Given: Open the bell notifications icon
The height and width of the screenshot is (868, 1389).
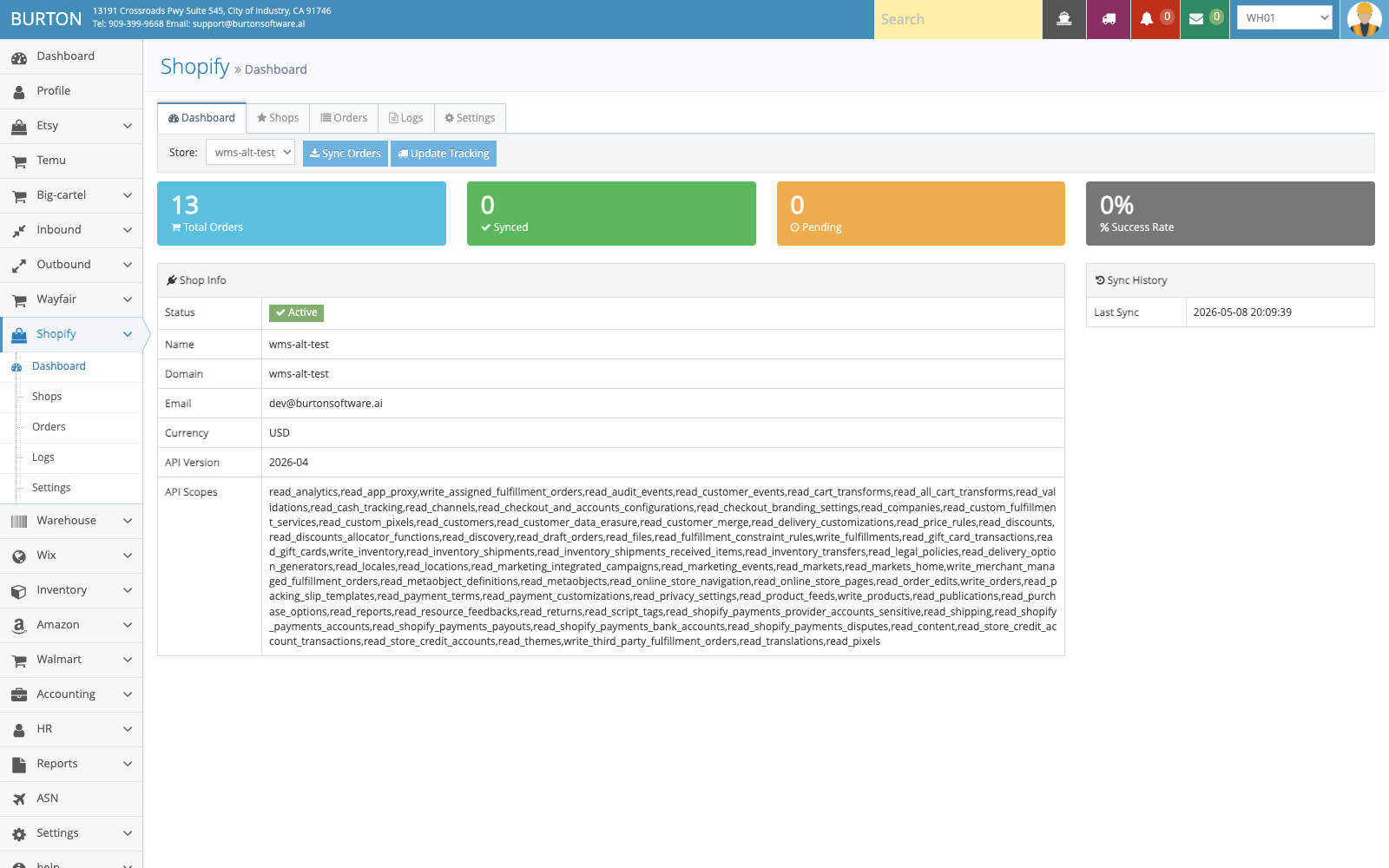Looking at the screenshot, I should (1147, 19).
